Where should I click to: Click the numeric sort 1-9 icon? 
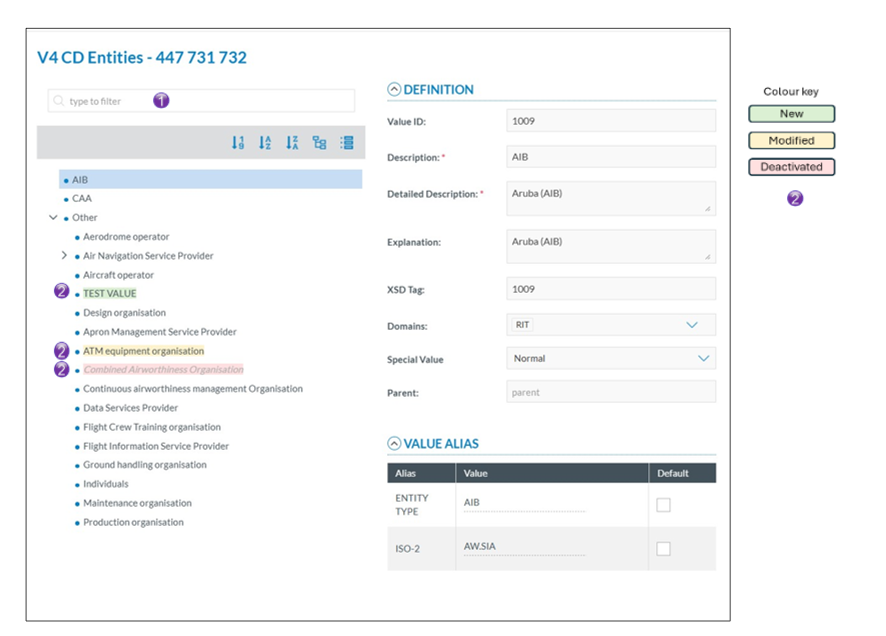tap(238, 143)
